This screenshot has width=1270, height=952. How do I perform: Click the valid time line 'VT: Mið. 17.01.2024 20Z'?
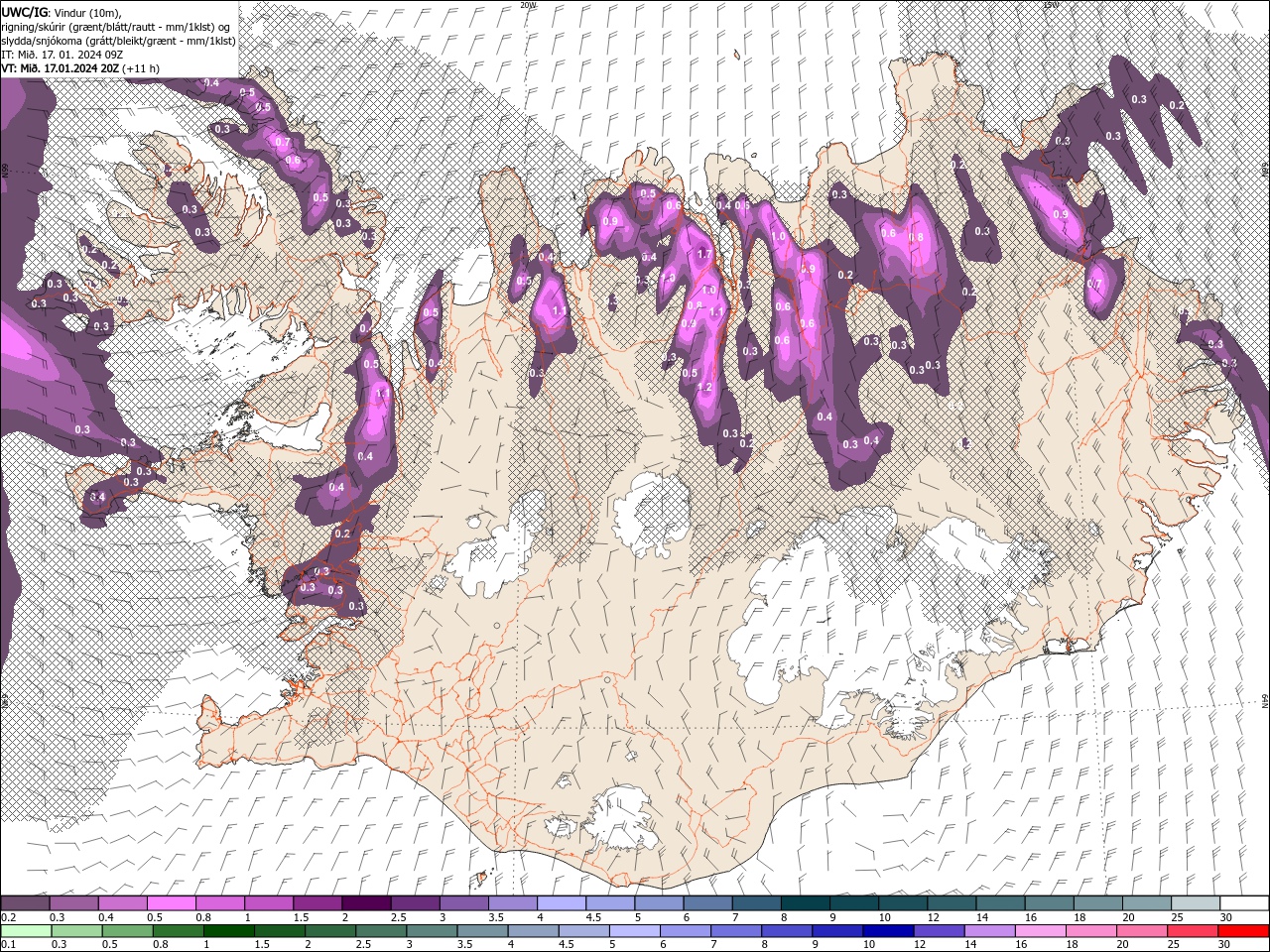(x=61, y=67)
